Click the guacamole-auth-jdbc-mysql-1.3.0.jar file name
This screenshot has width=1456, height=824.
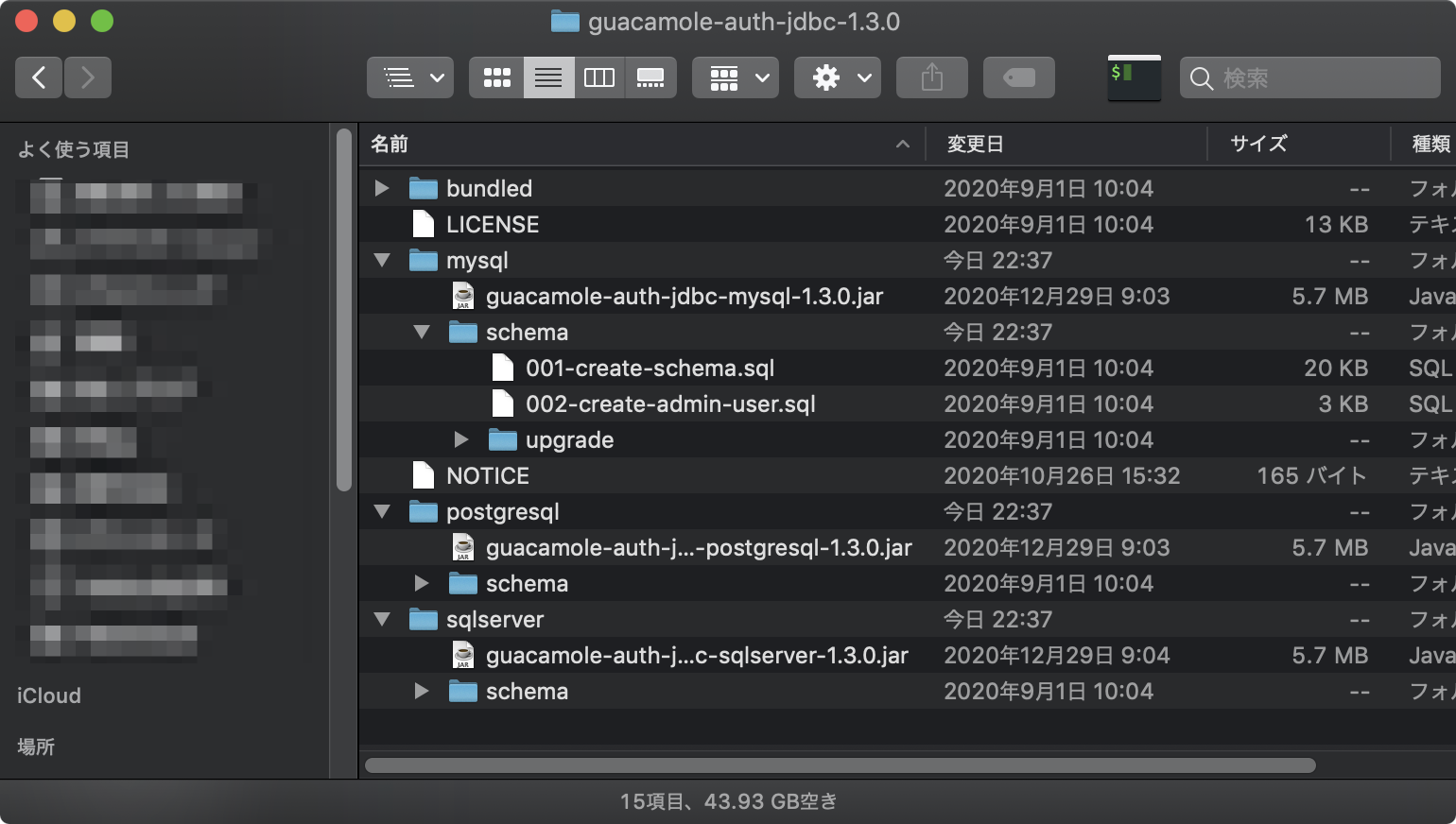tap(685, 296)
